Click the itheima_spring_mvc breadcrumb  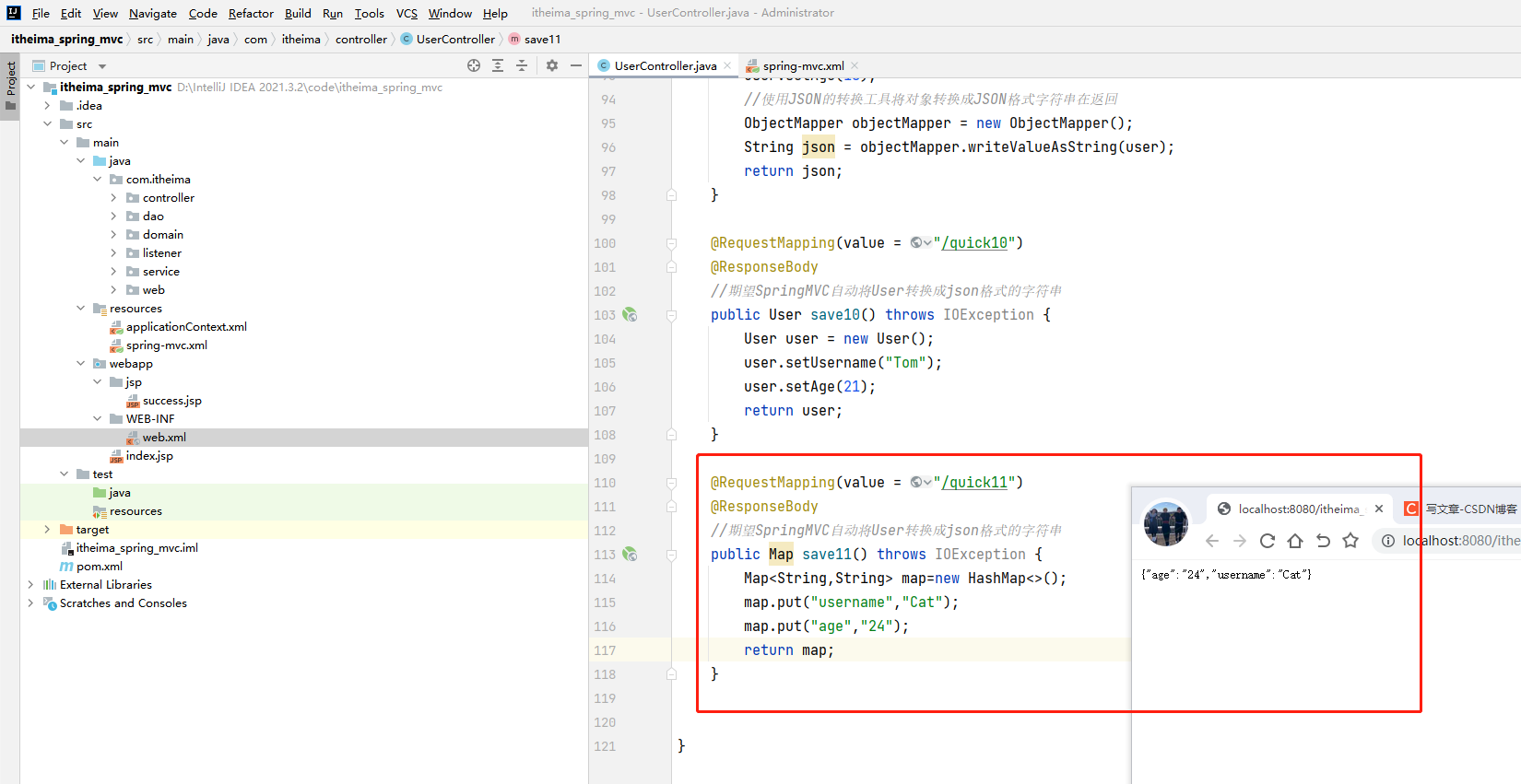tap(67, 40)
